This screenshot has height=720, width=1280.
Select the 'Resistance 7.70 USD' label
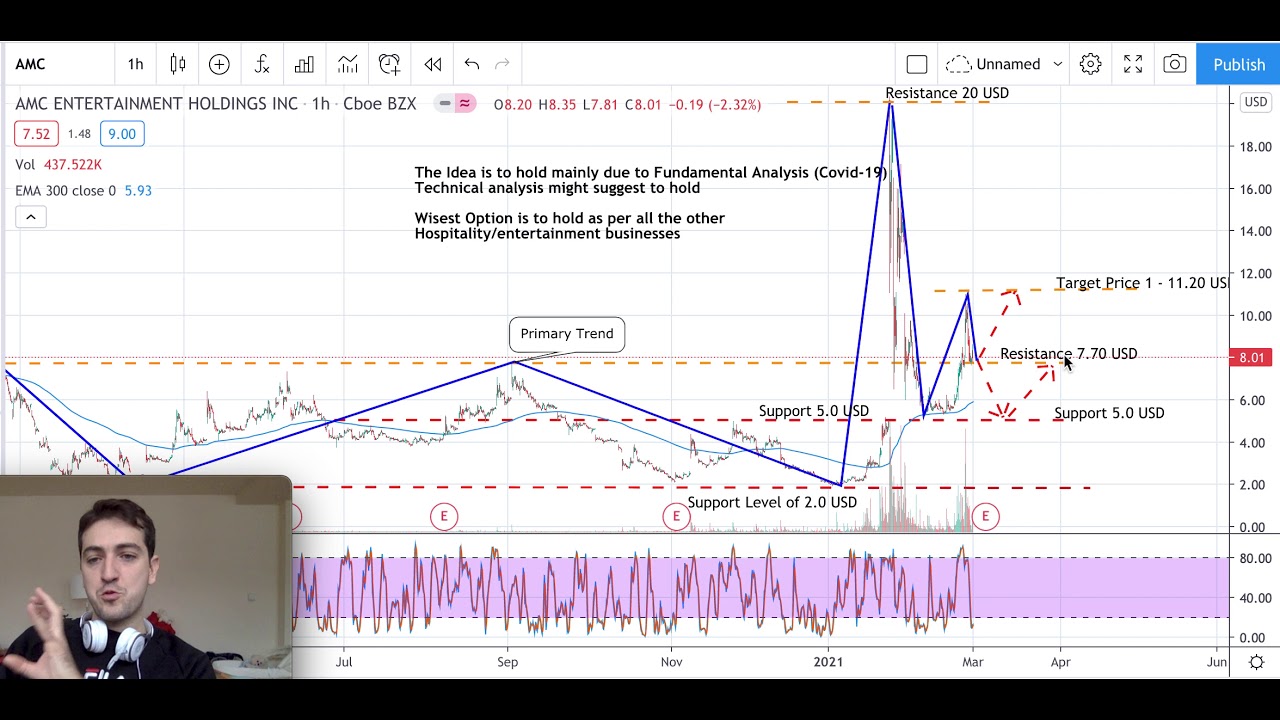(1068, 354)
